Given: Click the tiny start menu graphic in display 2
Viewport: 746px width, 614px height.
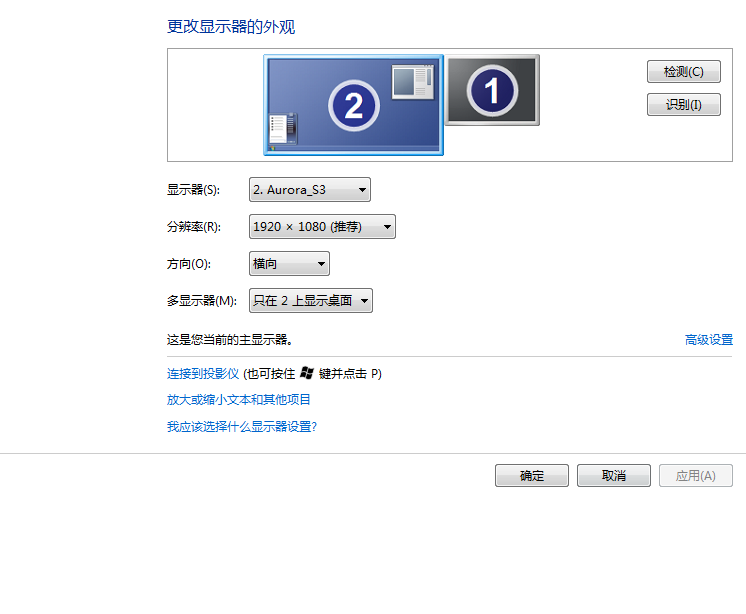Looking at the screenshot, I should [283, 128].
